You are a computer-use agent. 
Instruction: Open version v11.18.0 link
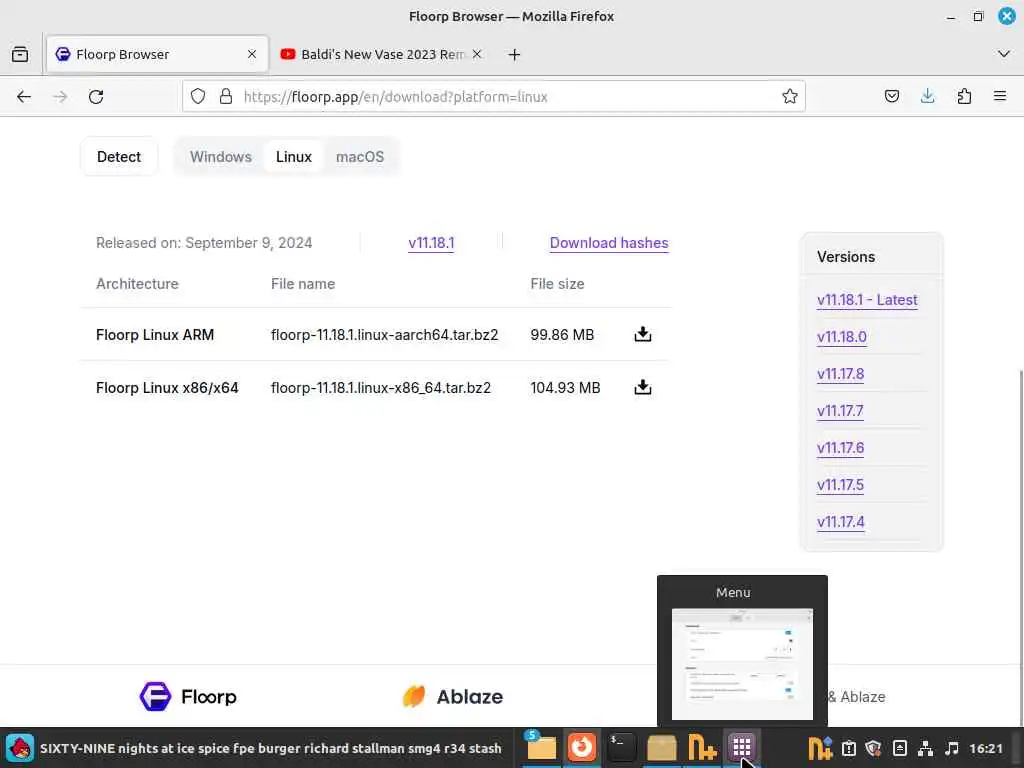[842, 337]
